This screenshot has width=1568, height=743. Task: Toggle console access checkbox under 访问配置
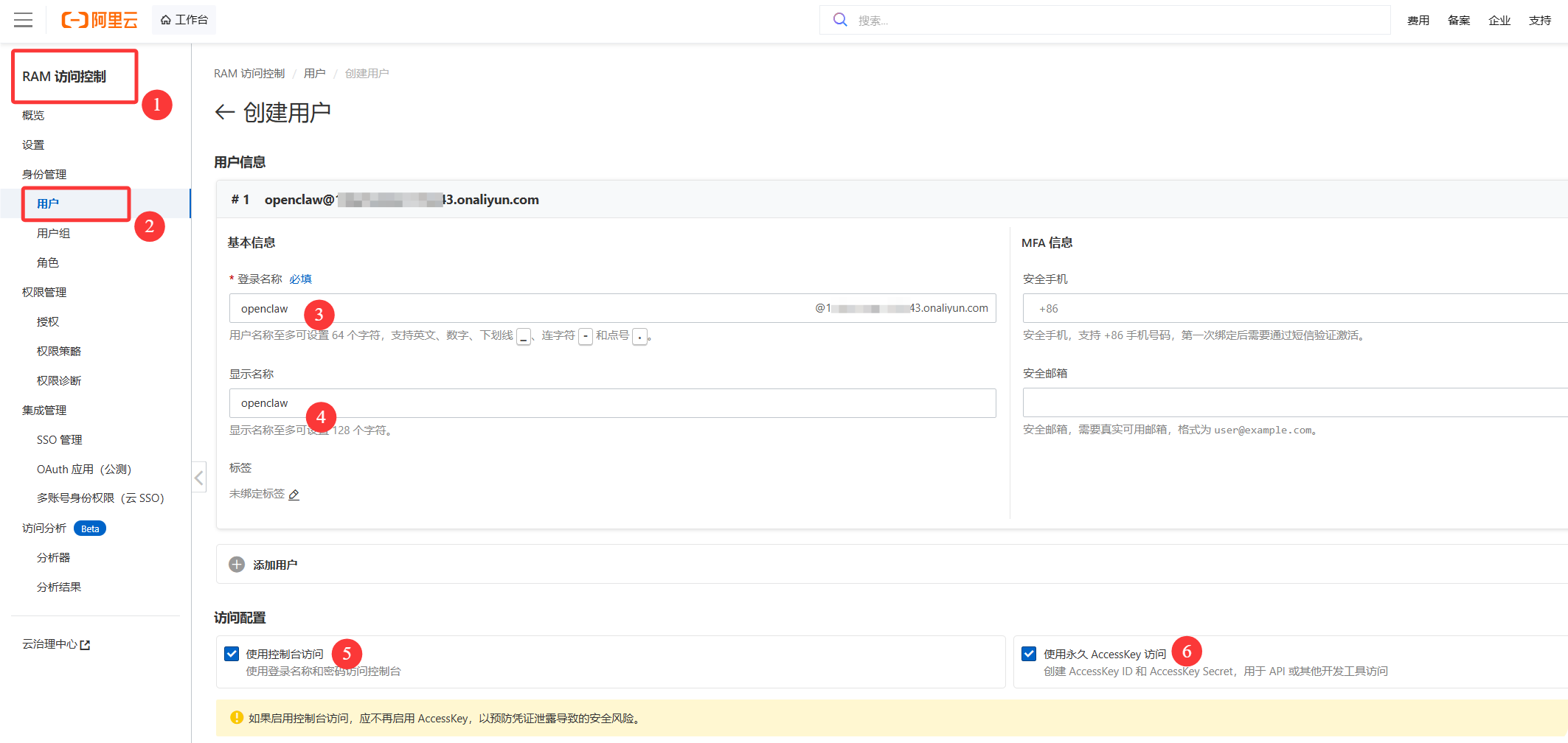(231, 653)
